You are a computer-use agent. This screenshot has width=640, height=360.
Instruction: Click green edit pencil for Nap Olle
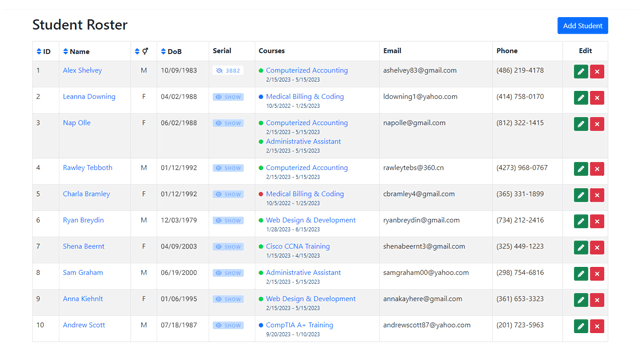point(580,124)
